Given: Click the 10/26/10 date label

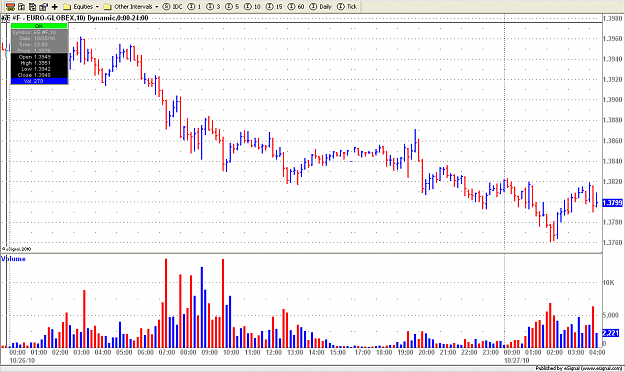Looking at the screenshot, I should point(22,360).
